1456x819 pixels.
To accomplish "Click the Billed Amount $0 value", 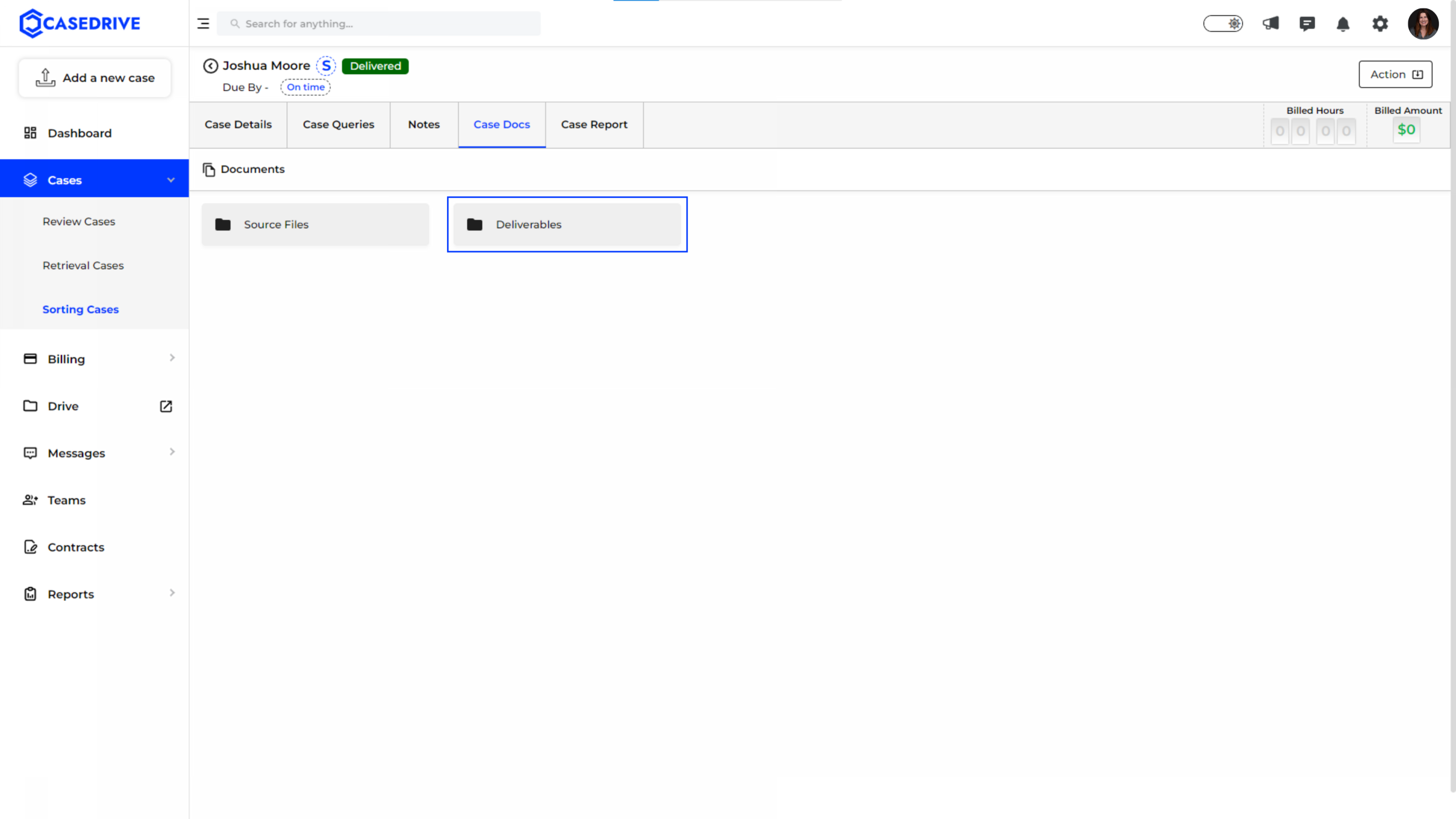I will [1406, 130].
